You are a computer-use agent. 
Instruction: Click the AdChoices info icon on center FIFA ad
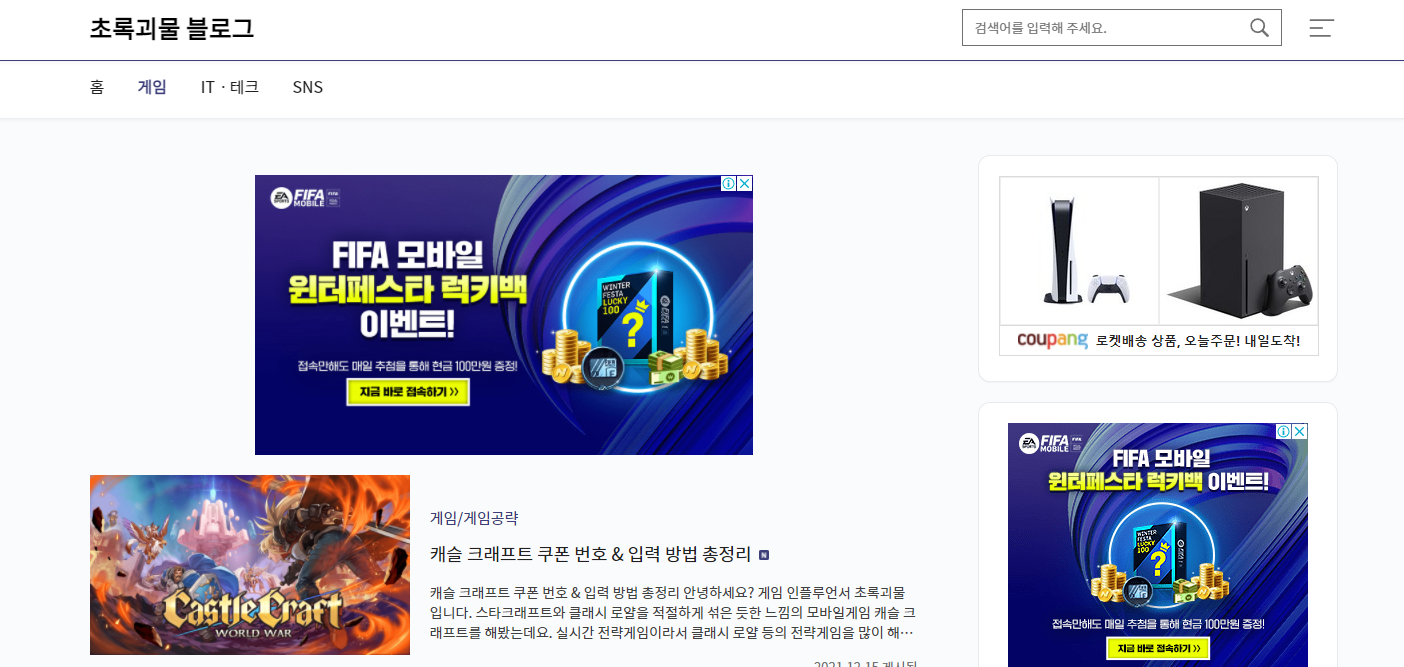pos(729,183)
